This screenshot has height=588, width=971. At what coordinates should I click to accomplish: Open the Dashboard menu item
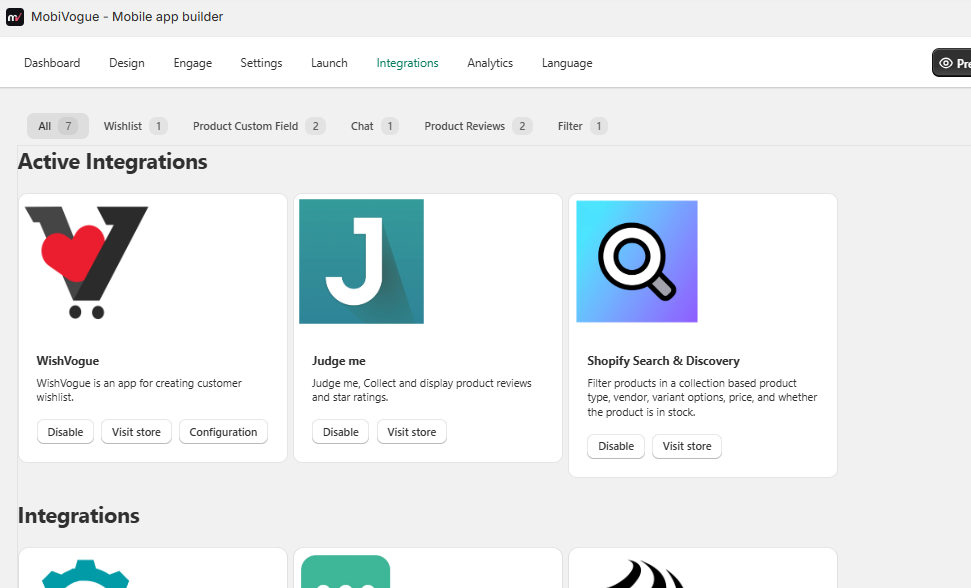point(52,63)
